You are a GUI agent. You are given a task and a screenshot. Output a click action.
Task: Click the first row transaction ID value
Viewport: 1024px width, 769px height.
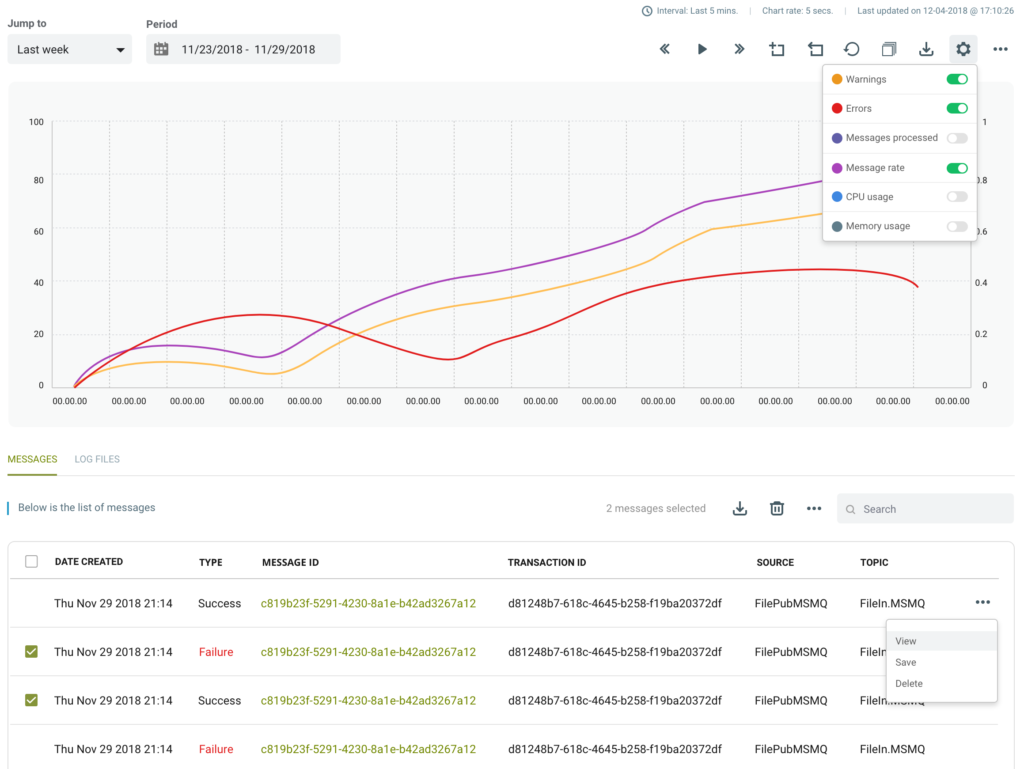pyautogui.click(x=615, y=603)
